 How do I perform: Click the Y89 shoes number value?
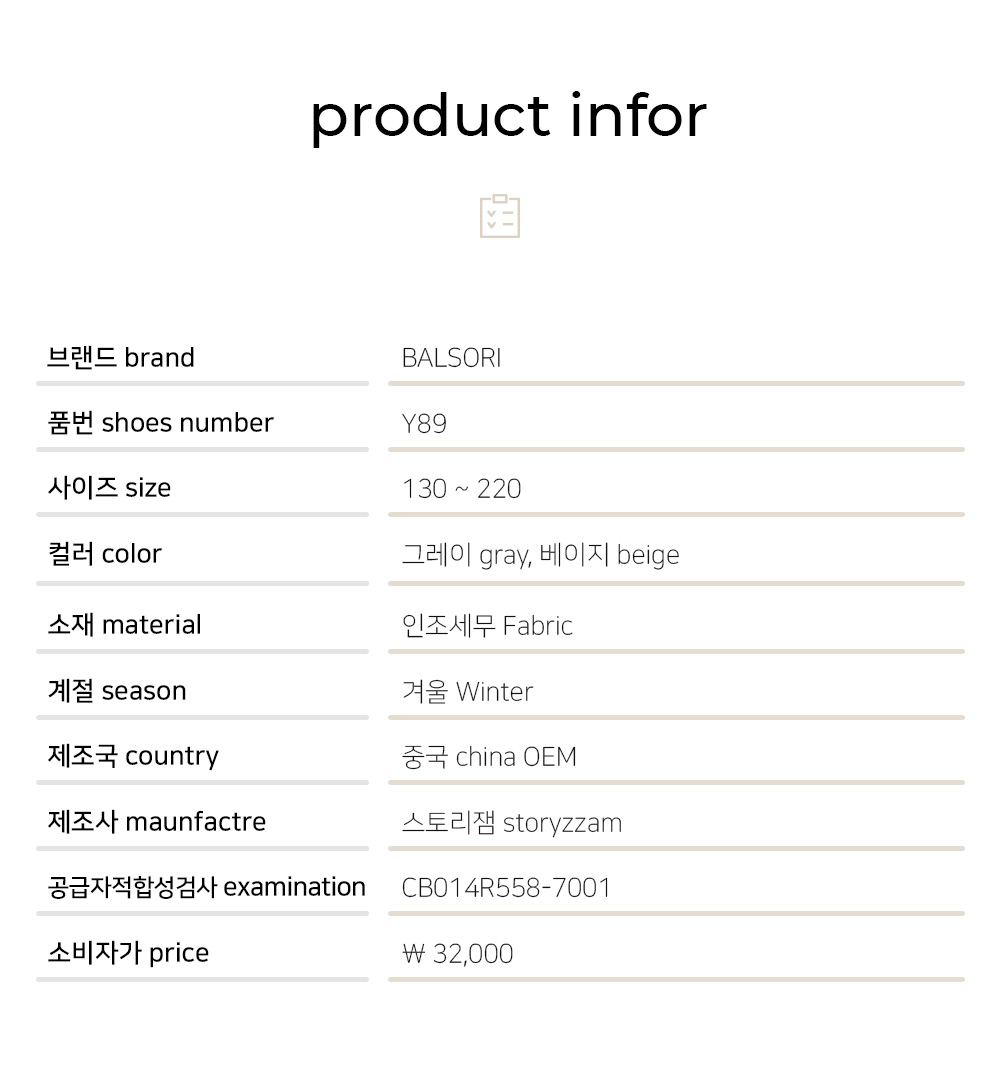tap(424, 424)
